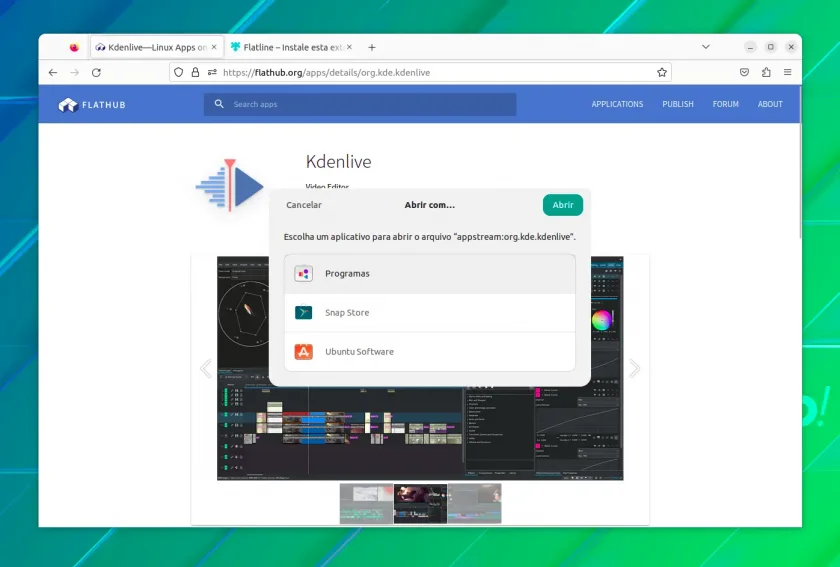Show the previous screenshot with left chevron
The height and width of the screenshot is (567, 840).
(206, 368)
